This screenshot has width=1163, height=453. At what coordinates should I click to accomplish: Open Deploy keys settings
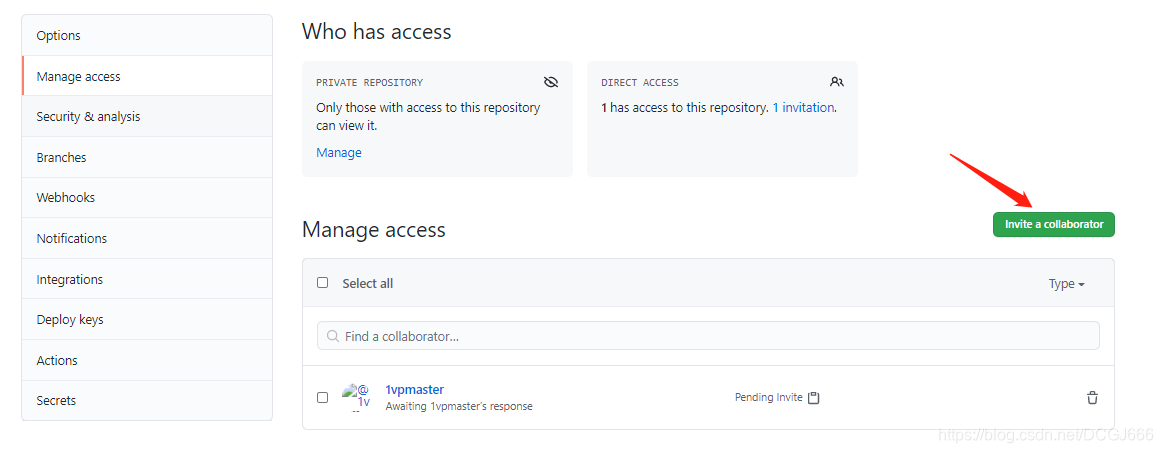pos(147,320)
